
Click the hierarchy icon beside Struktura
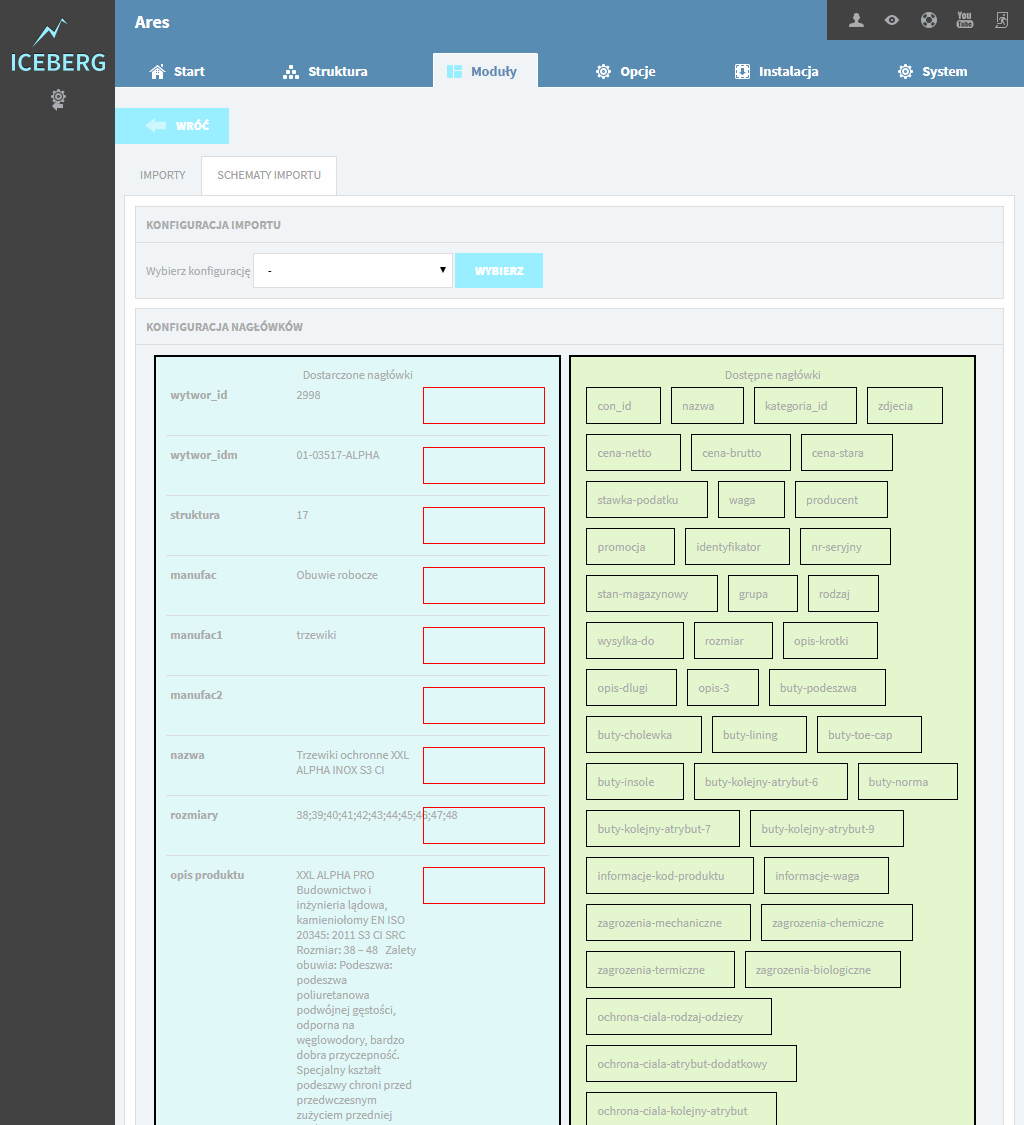point(291,72)
